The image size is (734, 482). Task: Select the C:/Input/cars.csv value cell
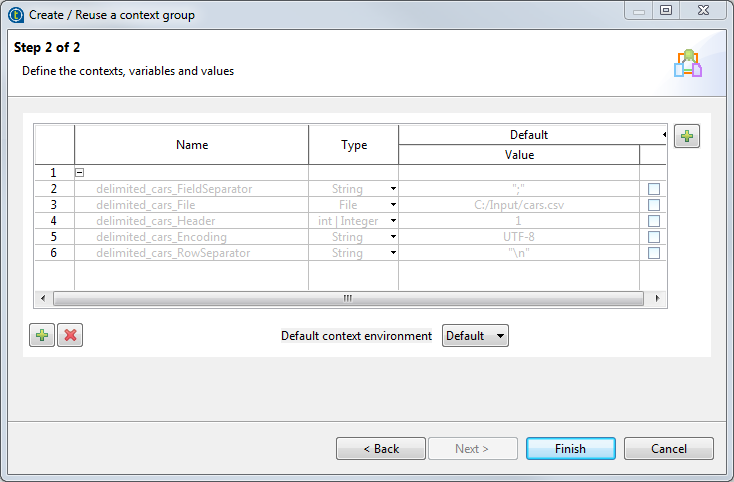tap(518, 205)
